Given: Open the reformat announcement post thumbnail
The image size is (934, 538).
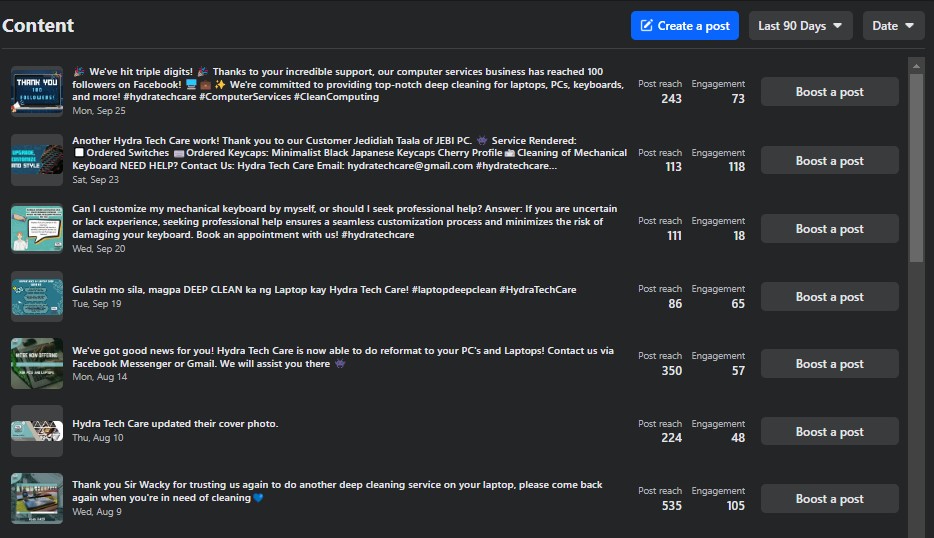Looking at the screenshot, I should pyautogui.click(x=37, y=364).
